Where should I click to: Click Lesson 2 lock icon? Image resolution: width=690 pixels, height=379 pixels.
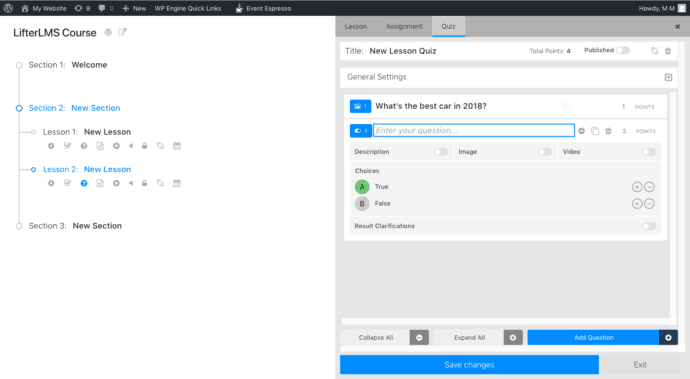tap(144, 183)
